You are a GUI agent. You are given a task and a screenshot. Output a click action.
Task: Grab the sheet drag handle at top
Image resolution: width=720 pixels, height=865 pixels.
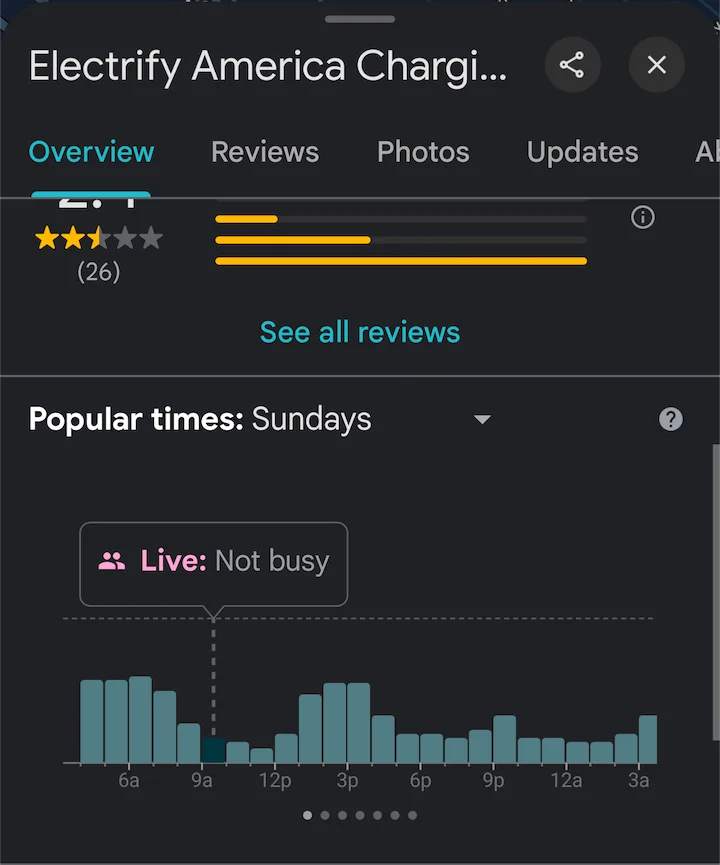click(x=360, y=19)
